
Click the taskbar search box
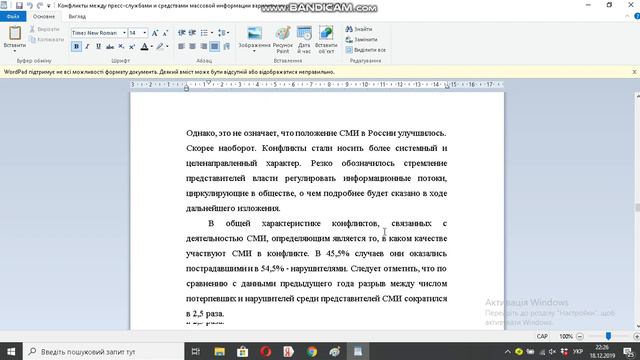coord(104,351)
